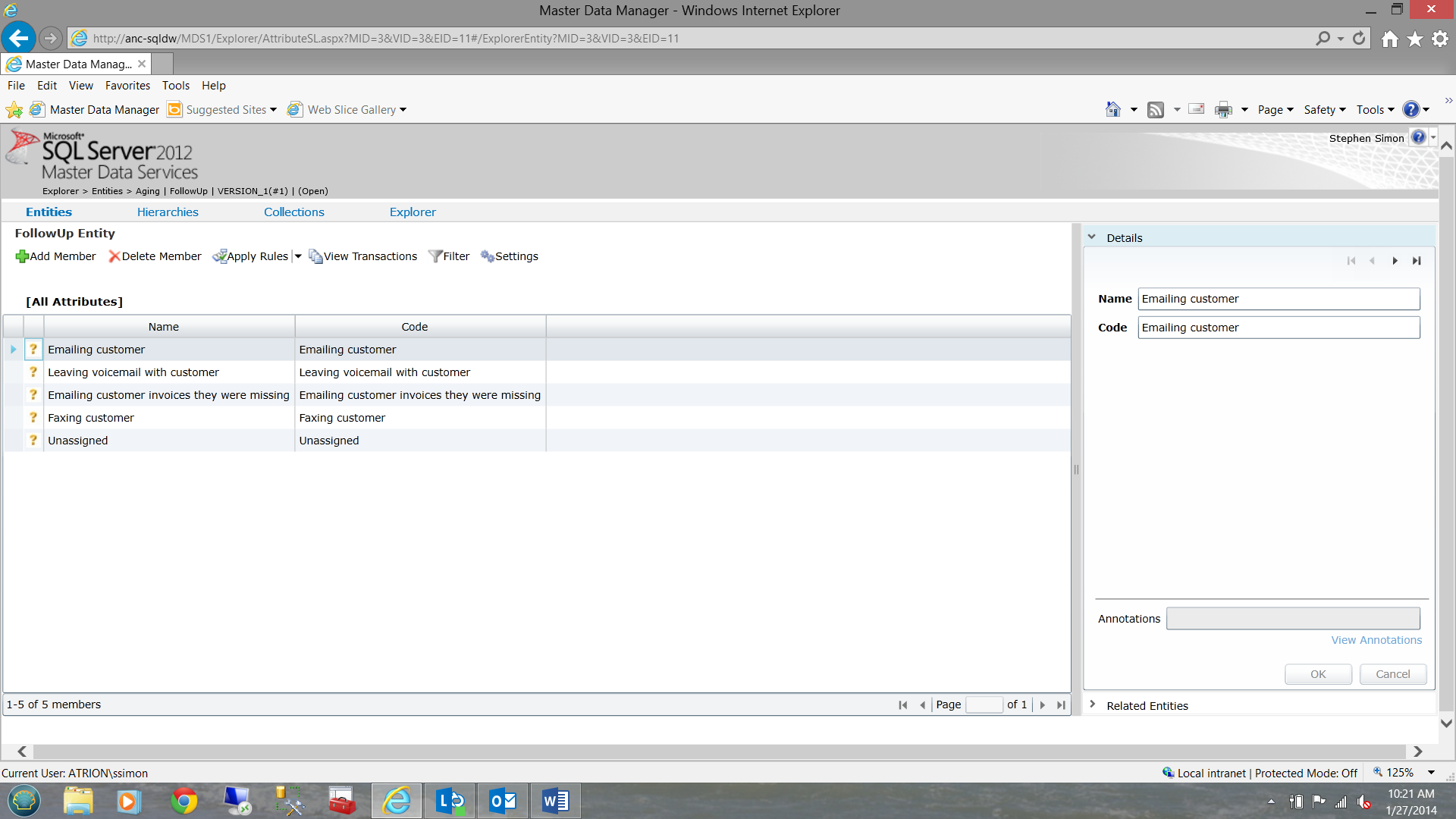Screen dimensions: 1456x819
Task: Switch to the Hierarchies tab
Action: point(168,212)
